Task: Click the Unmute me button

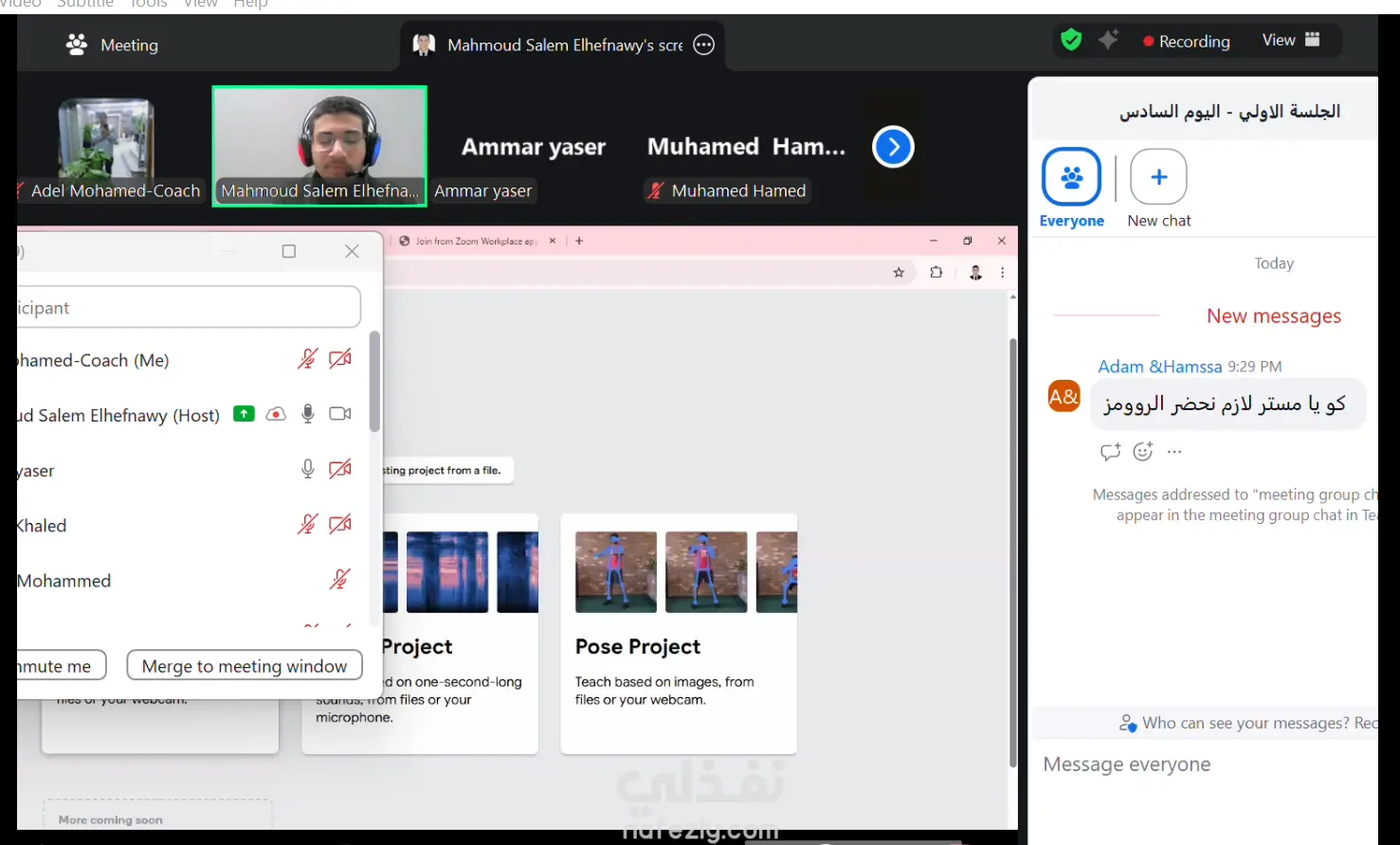Action: click(x=61, y=666)
